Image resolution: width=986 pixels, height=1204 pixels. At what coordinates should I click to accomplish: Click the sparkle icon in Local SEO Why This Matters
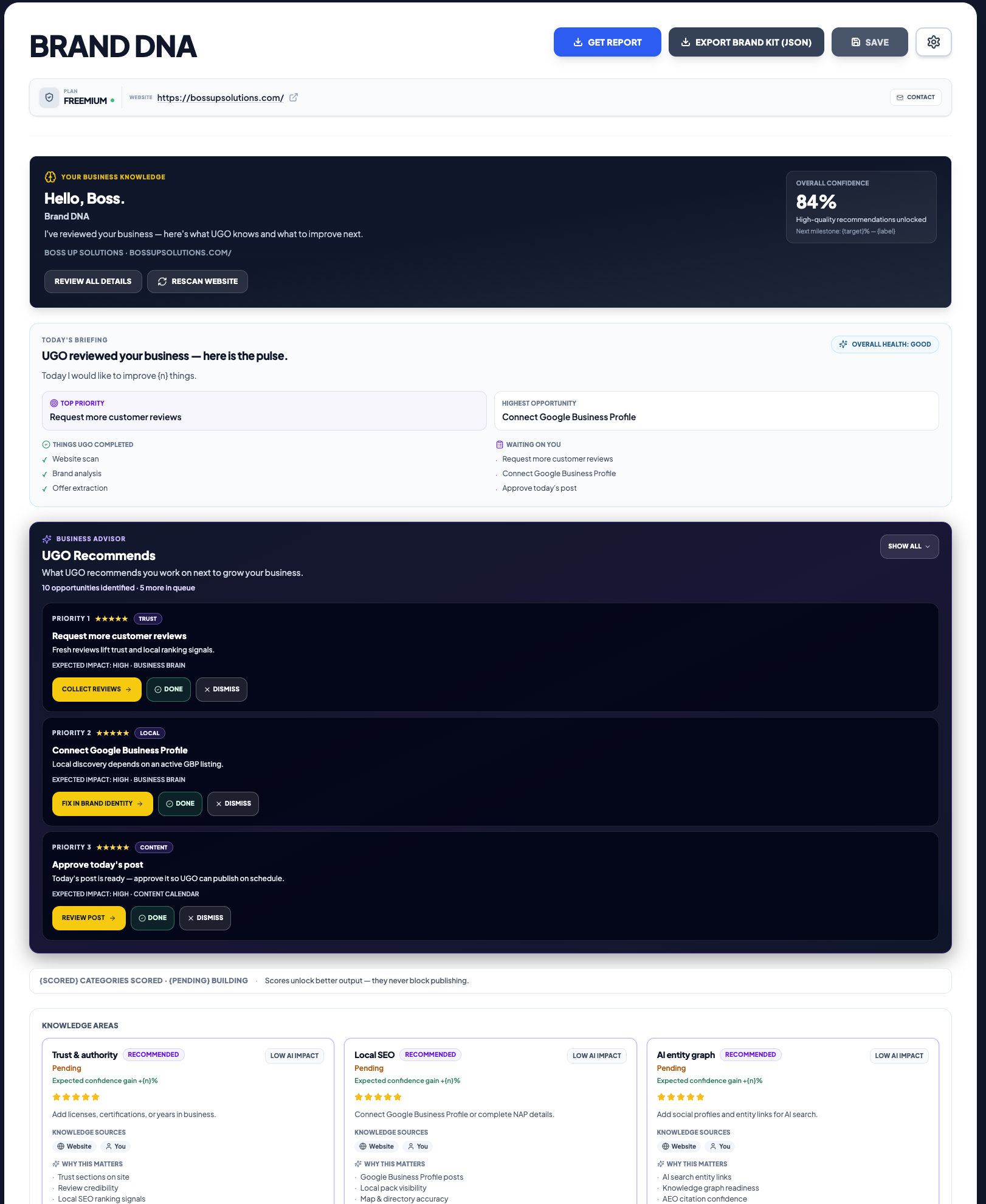358,1164
